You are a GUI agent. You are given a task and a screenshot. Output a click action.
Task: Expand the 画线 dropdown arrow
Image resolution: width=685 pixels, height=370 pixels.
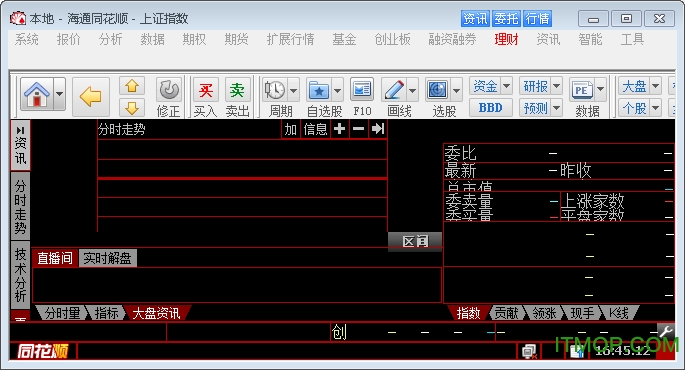[413, 90]
